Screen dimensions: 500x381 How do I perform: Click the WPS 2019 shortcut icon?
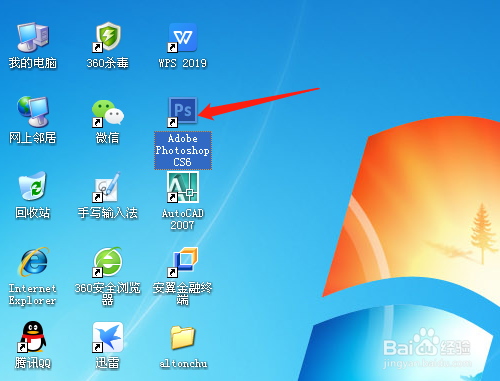pos(182,37)
